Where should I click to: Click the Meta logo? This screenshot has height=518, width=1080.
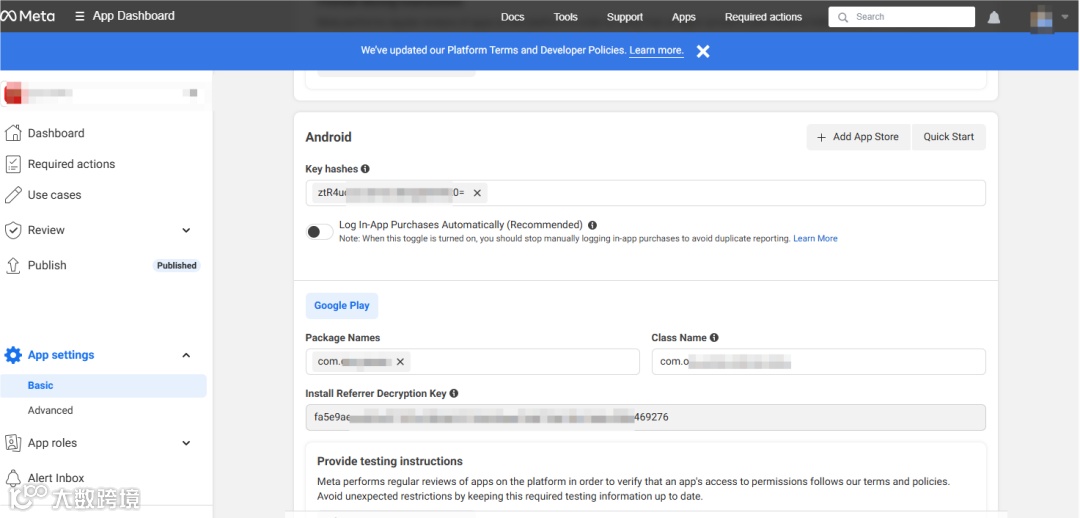pyautogui.click(x=28, y=16)
